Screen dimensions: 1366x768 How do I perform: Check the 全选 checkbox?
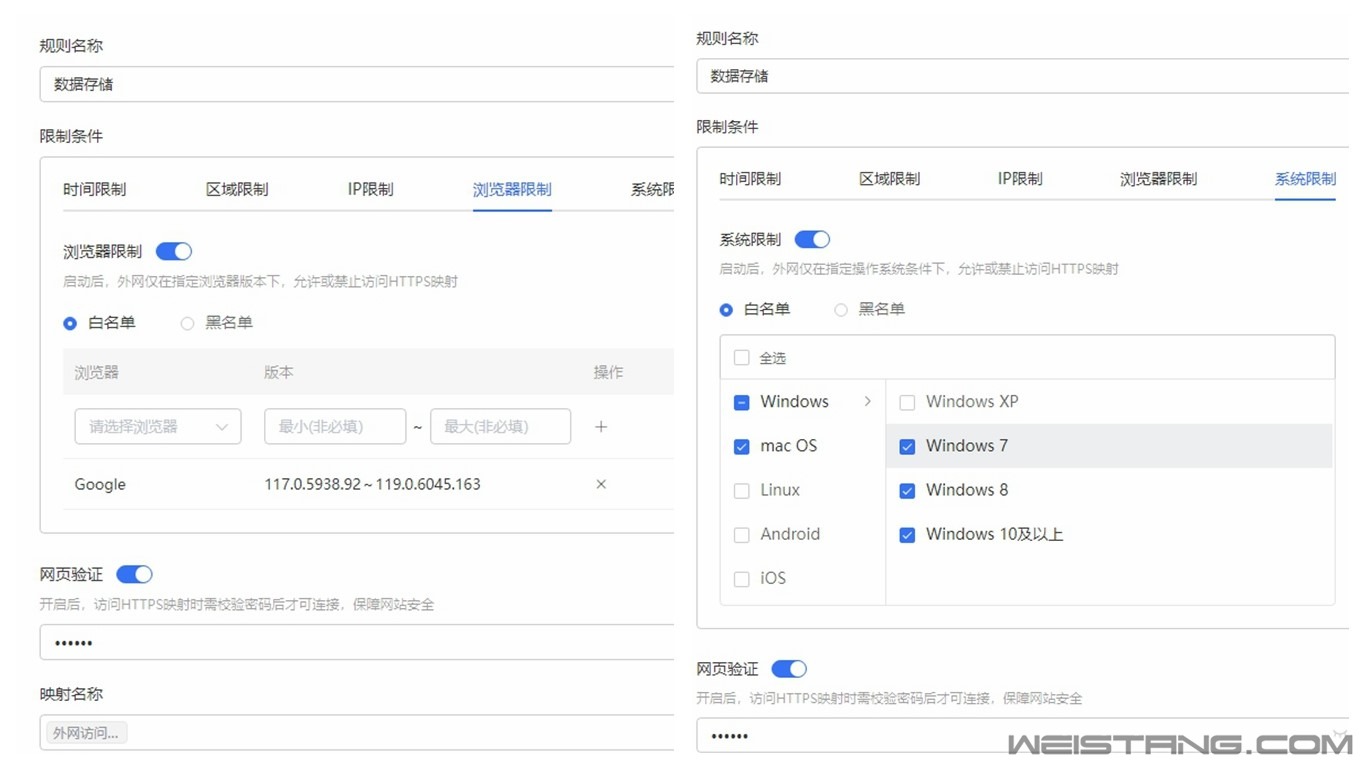click(741, 358)
